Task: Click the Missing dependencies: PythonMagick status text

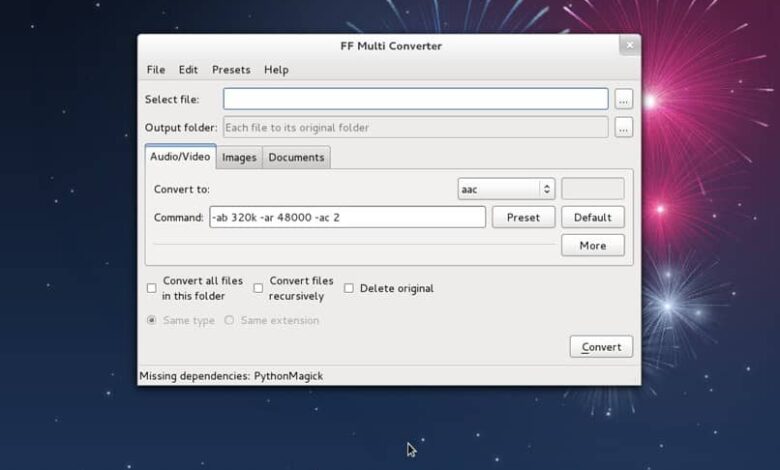Action: (x=231, y=376)
